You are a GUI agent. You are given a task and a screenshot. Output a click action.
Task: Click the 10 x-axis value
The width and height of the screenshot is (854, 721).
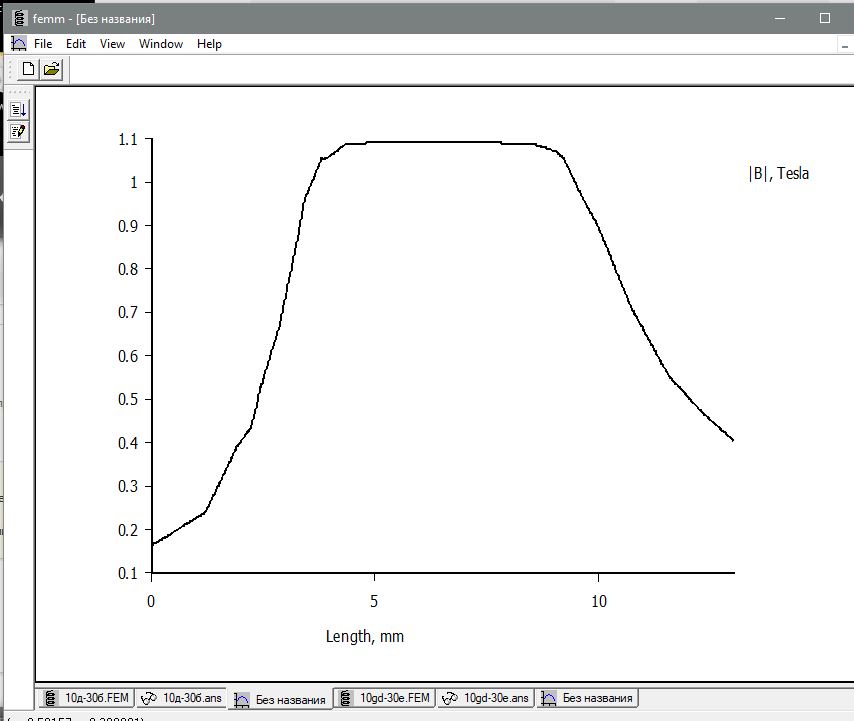tap(599, 601)
